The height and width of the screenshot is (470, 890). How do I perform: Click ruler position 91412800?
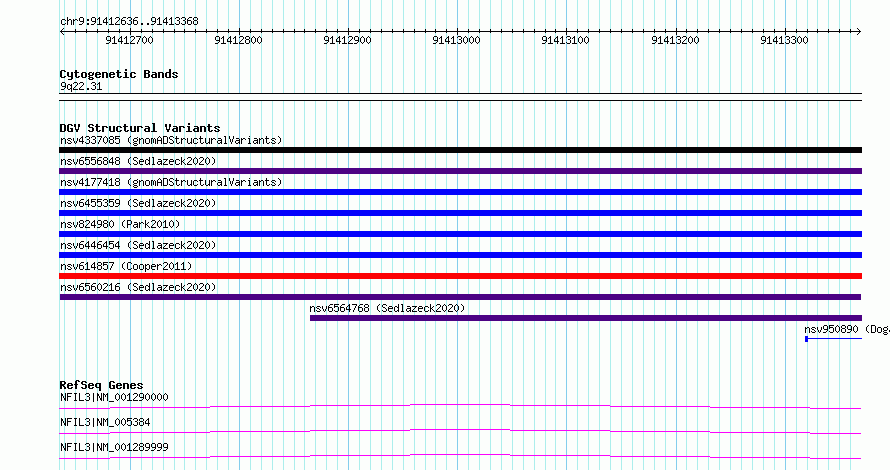tap(238, 40)
